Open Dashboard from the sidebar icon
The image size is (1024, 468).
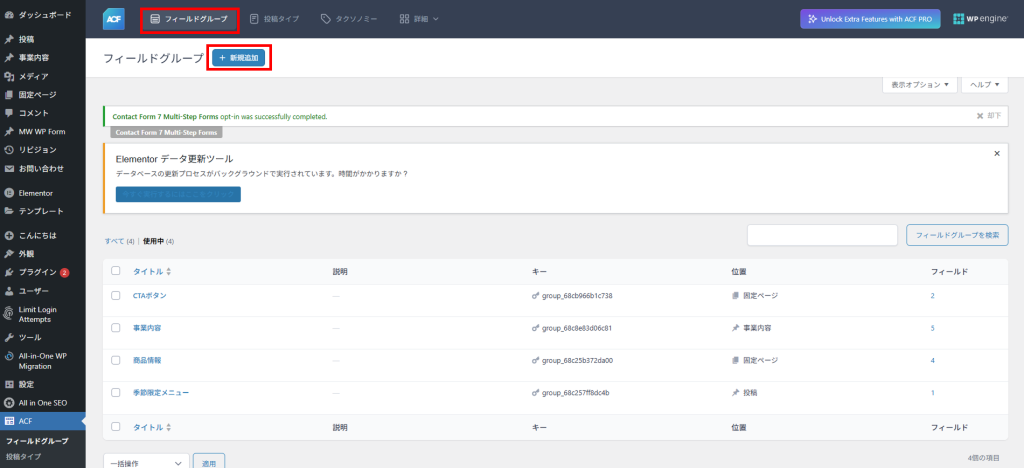coord(9,16)
